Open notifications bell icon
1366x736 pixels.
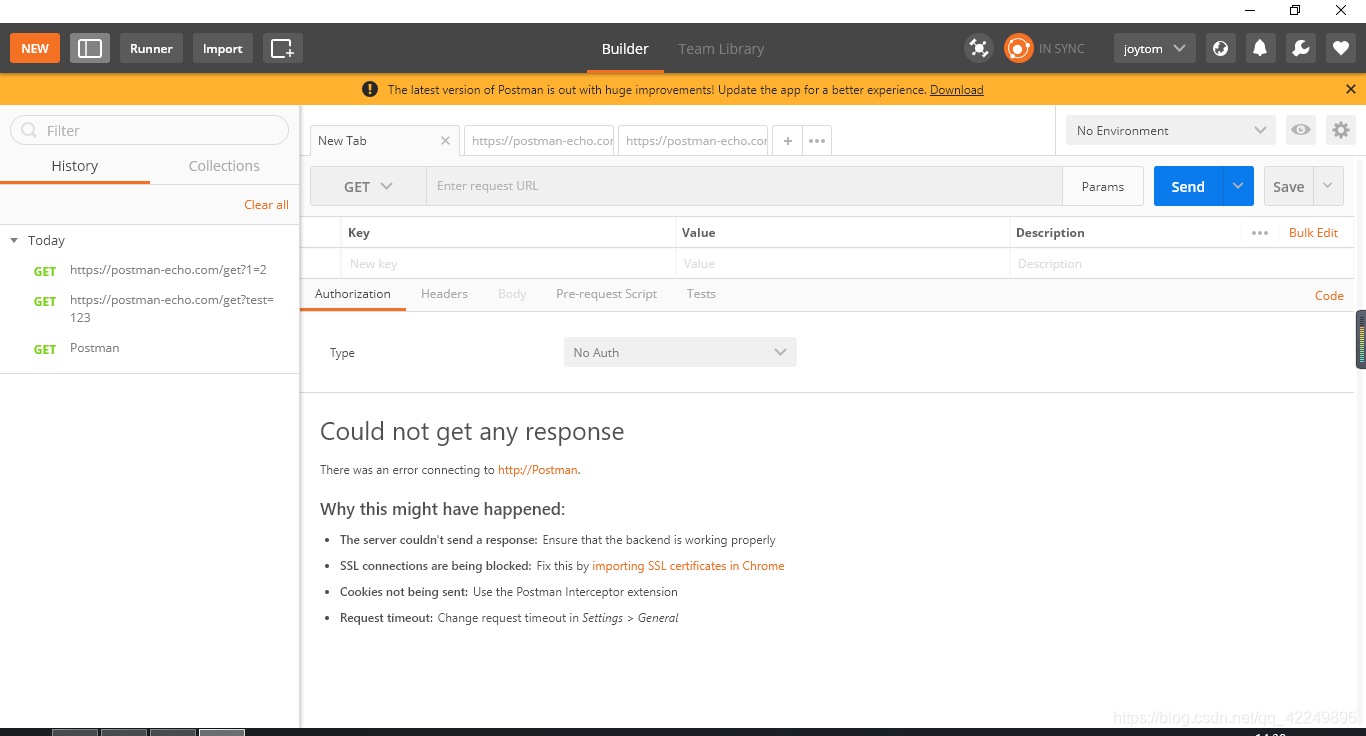click(1260, 48)
